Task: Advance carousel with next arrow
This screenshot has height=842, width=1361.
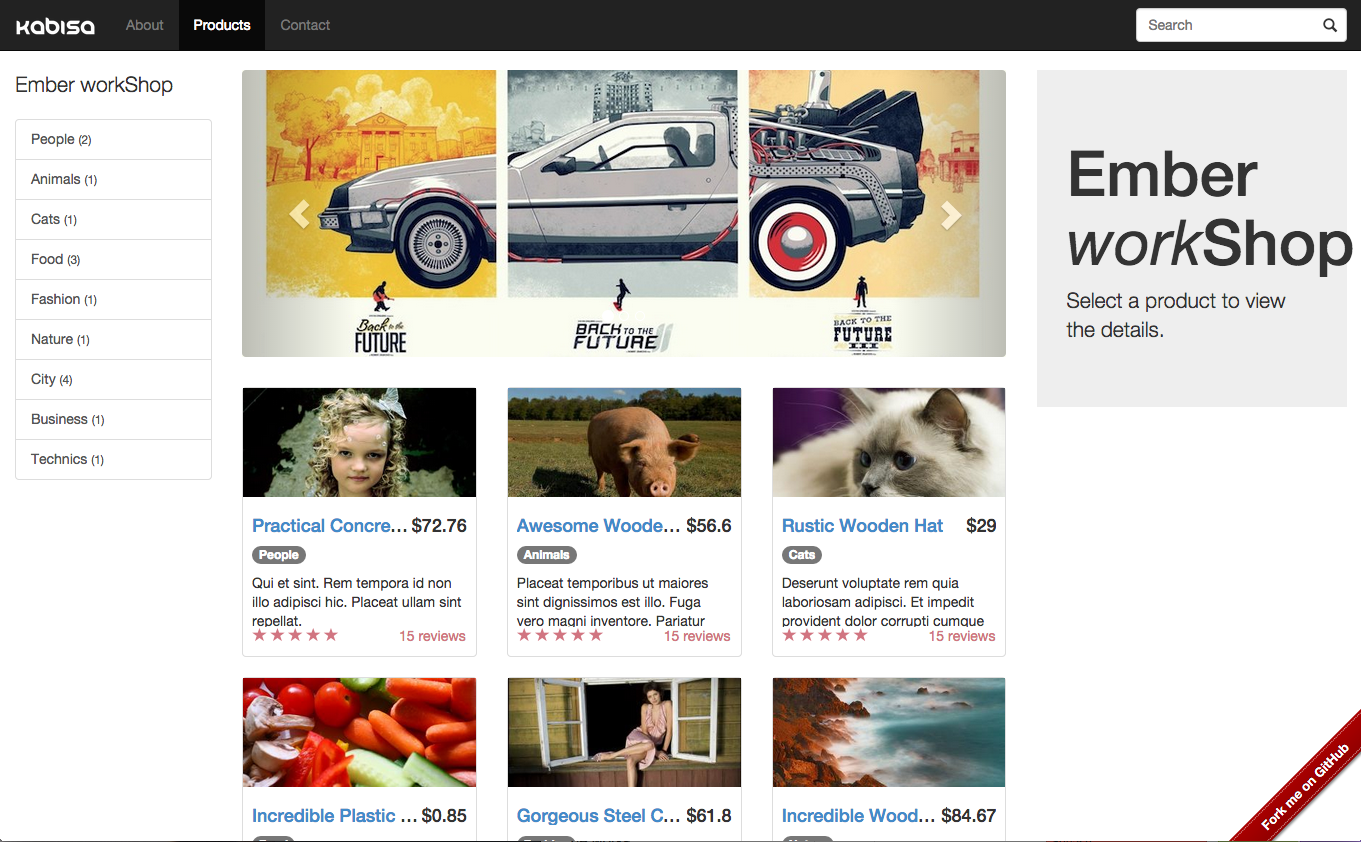Action: click(950, 214)
